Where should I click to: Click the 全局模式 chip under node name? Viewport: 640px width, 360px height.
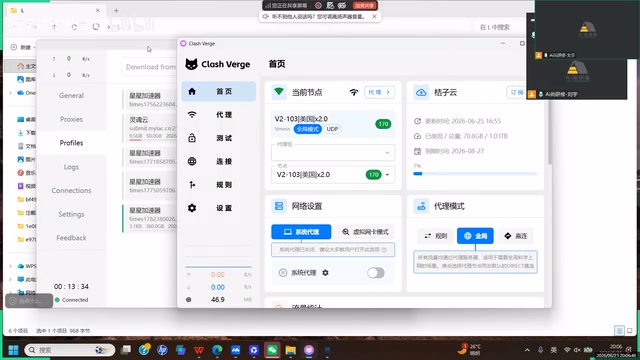point(308,129)
